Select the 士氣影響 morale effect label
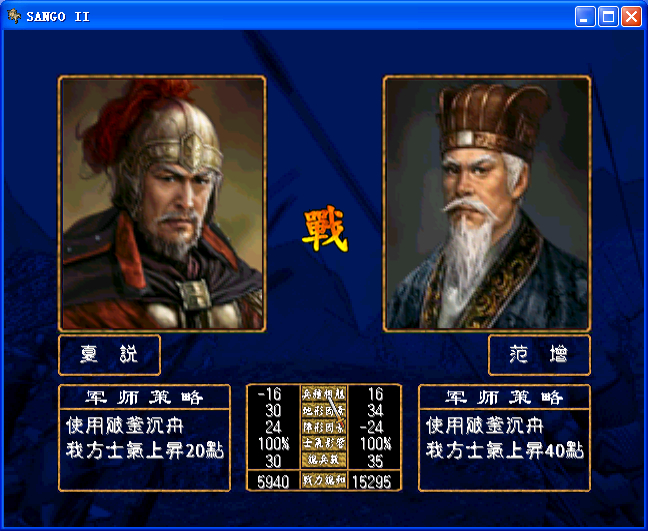Viewport: 648px width, 531px height. point(324,443)
